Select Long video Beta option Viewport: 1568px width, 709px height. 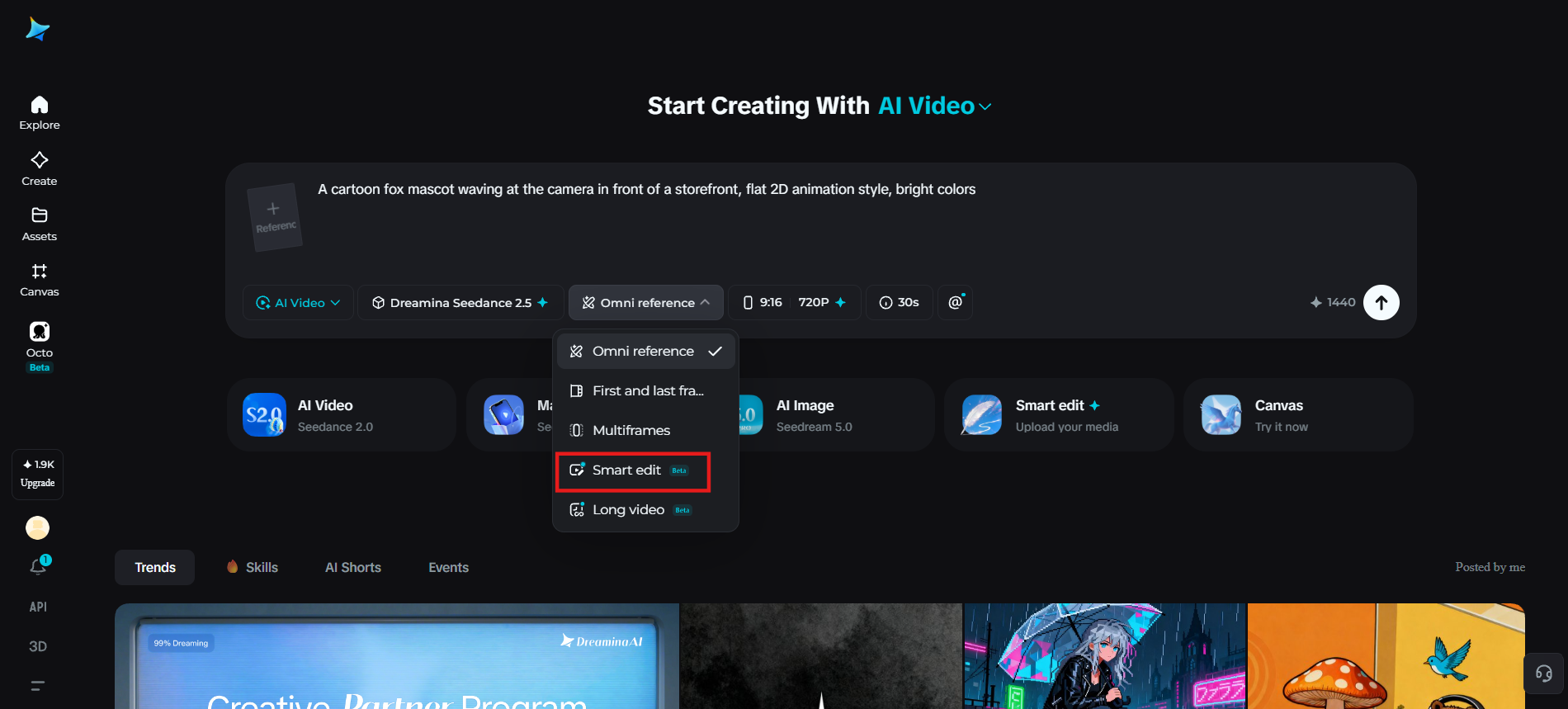point(645,510)
